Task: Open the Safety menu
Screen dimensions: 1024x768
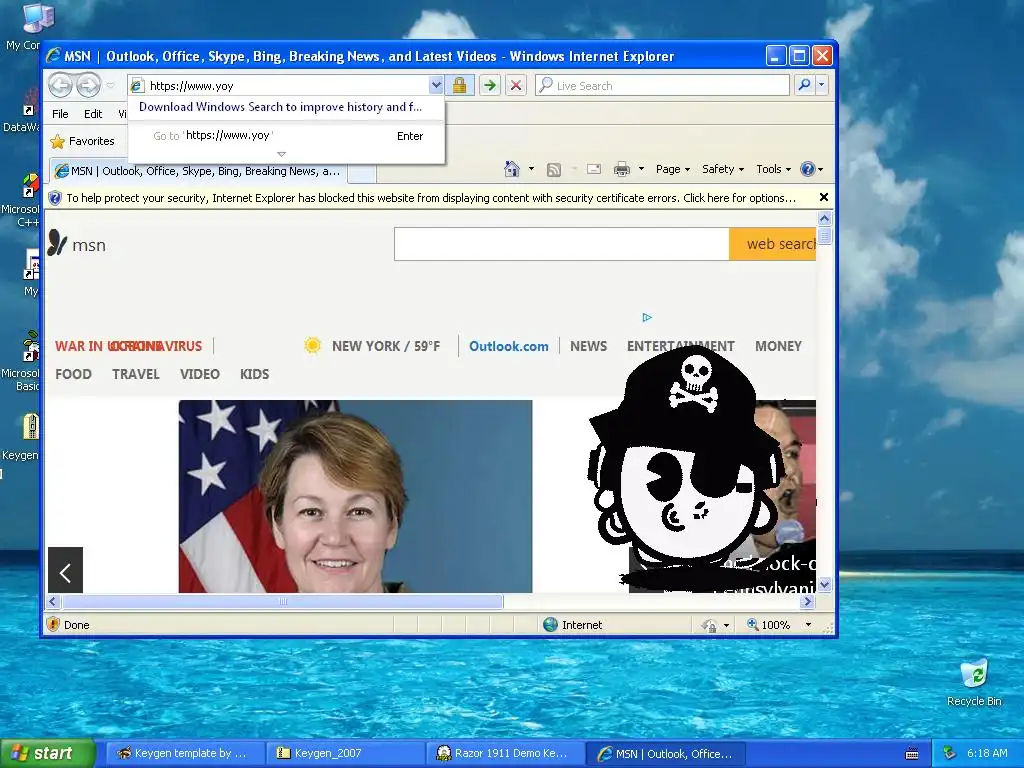Action: pos(722,169)
